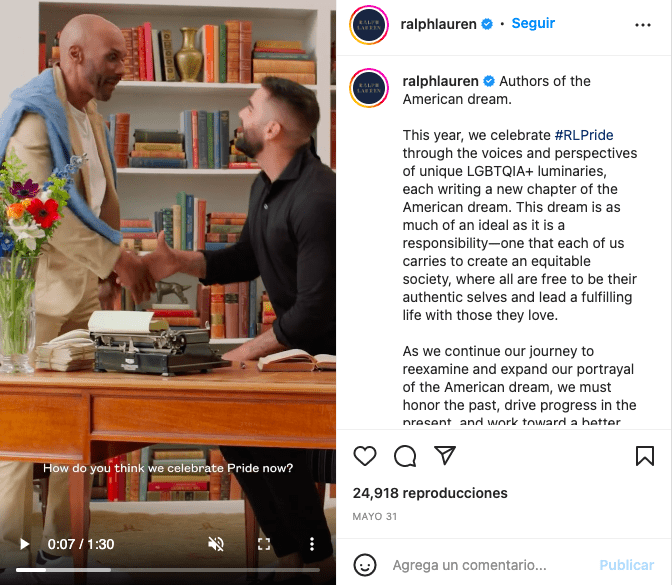Save post with the bookmark icon
This screenshot has width=672, height=585.
click(x=645, y=456)
